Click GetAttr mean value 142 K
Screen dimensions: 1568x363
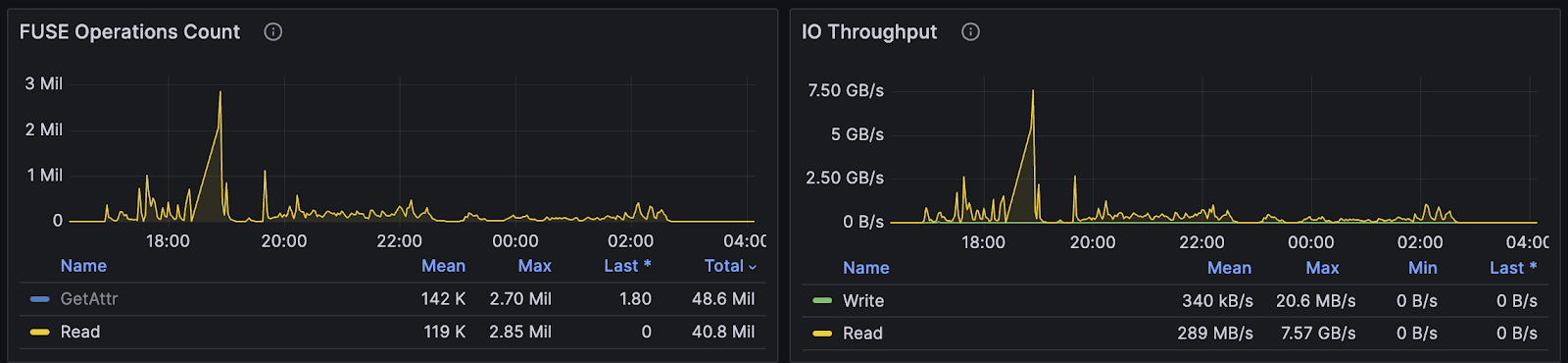(x=443, y=299)
